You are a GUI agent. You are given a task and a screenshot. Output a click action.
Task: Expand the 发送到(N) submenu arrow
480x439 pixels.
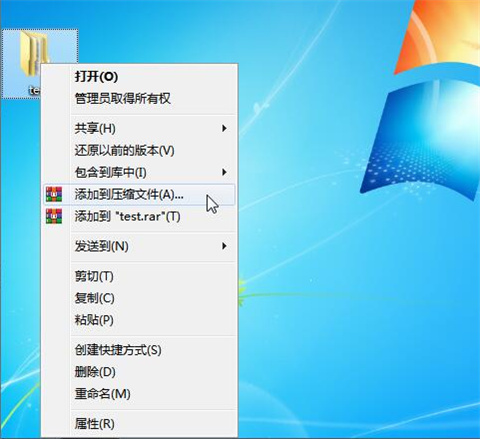click(224, 246)
